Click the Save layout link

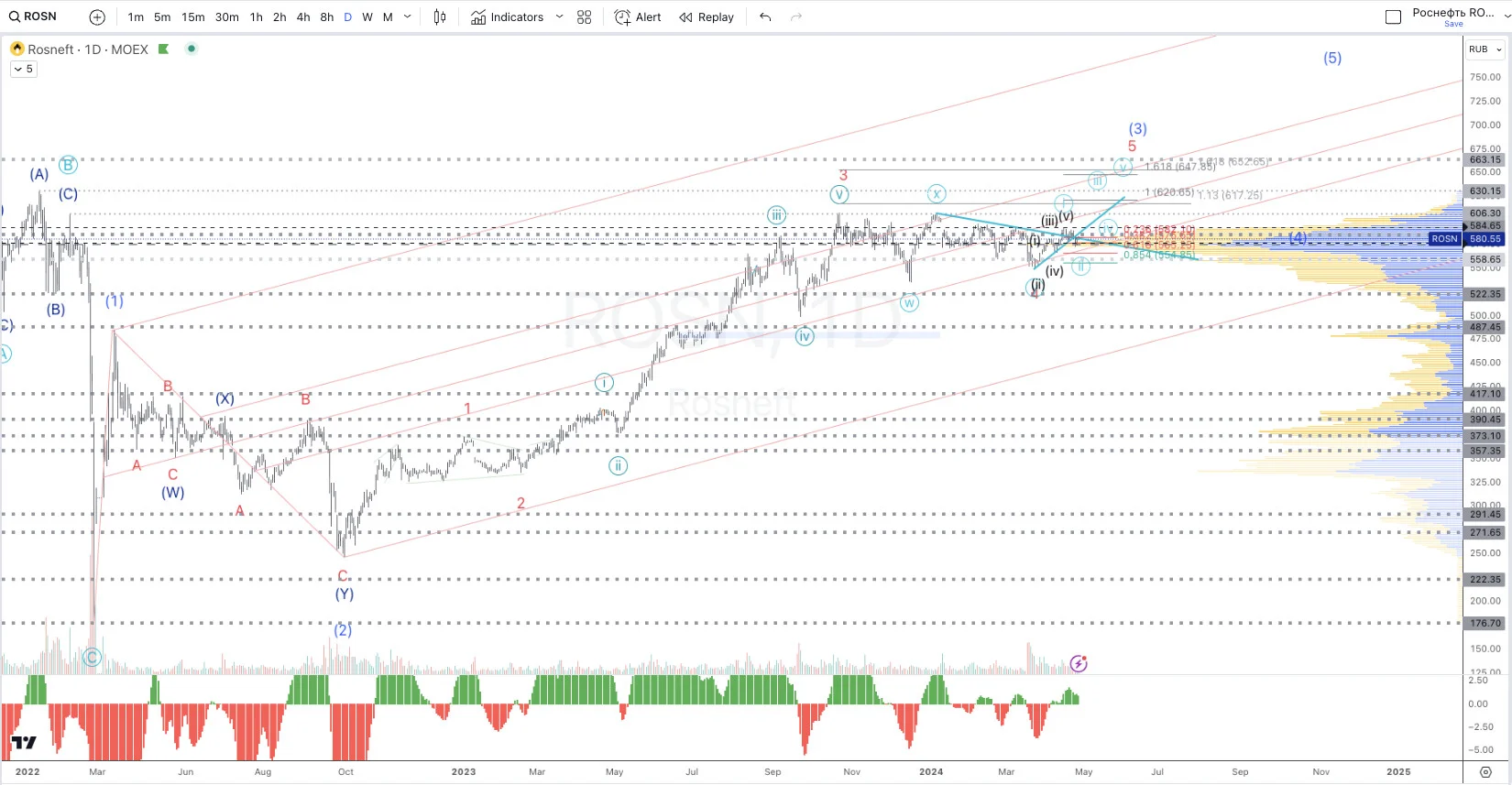coord(1453,24)
